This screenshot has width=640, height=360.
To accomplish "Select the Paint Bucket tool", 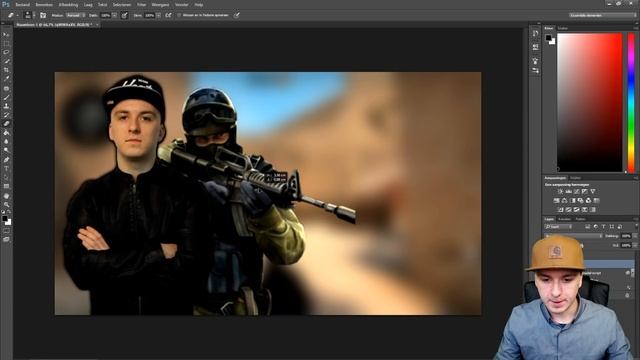I will click(x=6, y=133).
